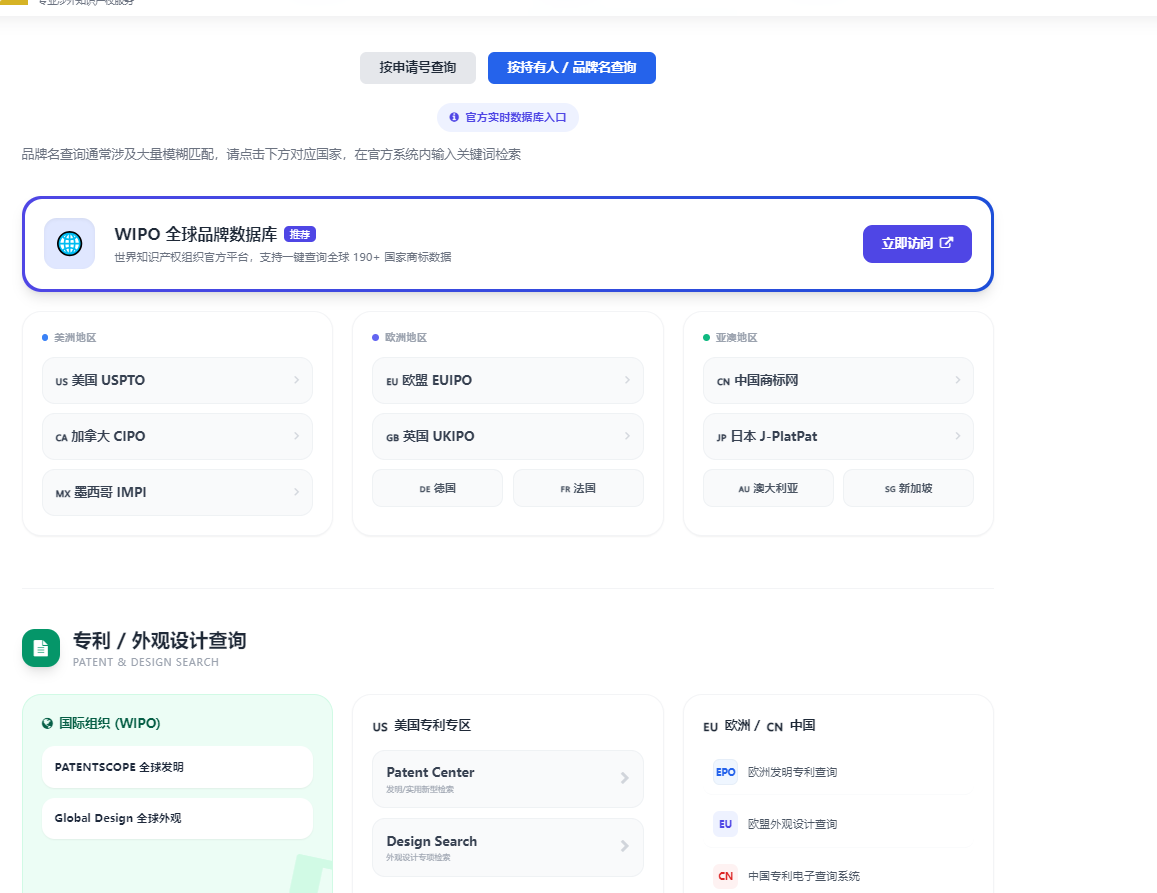Click the chevron on Patent Center

click(624, 778)
